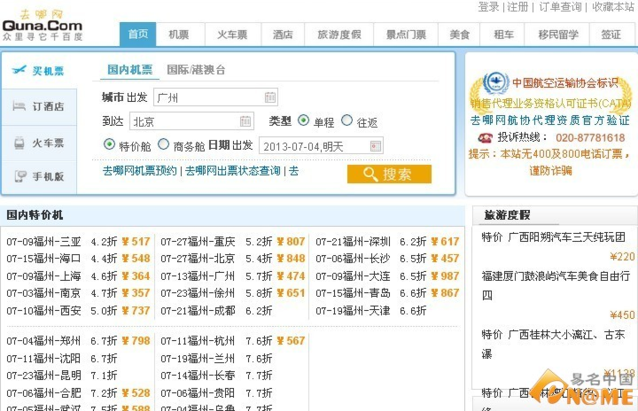The height and width of the screenshot is (411, 638).
Task: Click 收藏本站 link at top
Action: 612,7
